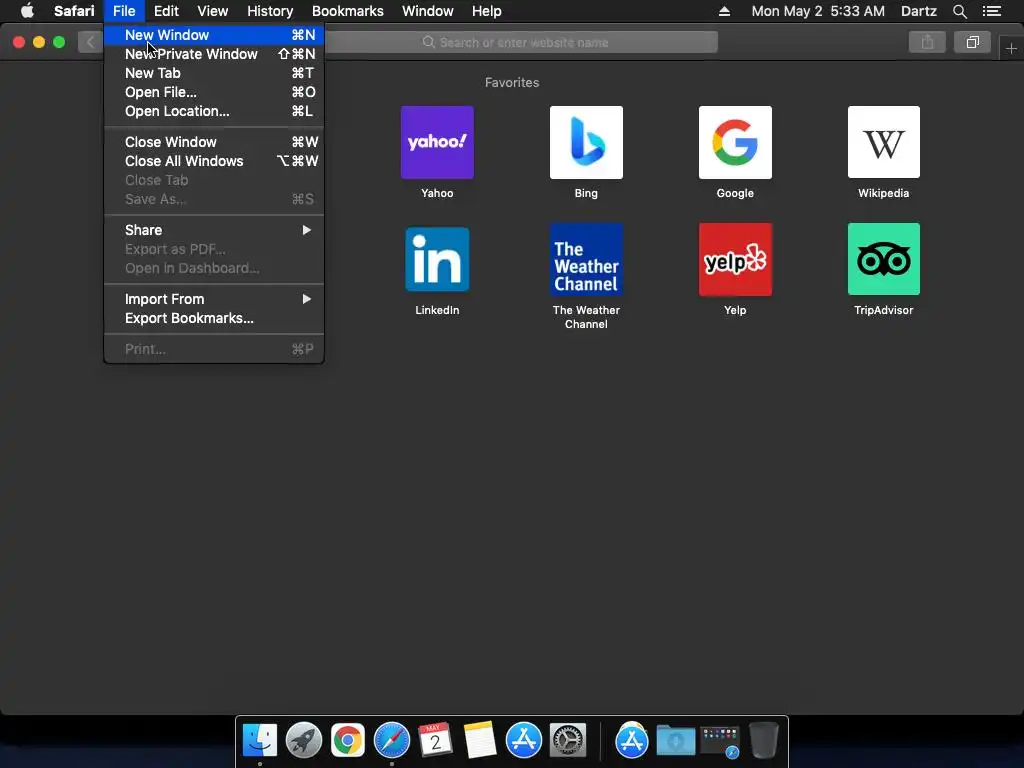Open System Preferences gear in Dock
The height and width of the screenshot is (768, 1024).
point(568,741)
